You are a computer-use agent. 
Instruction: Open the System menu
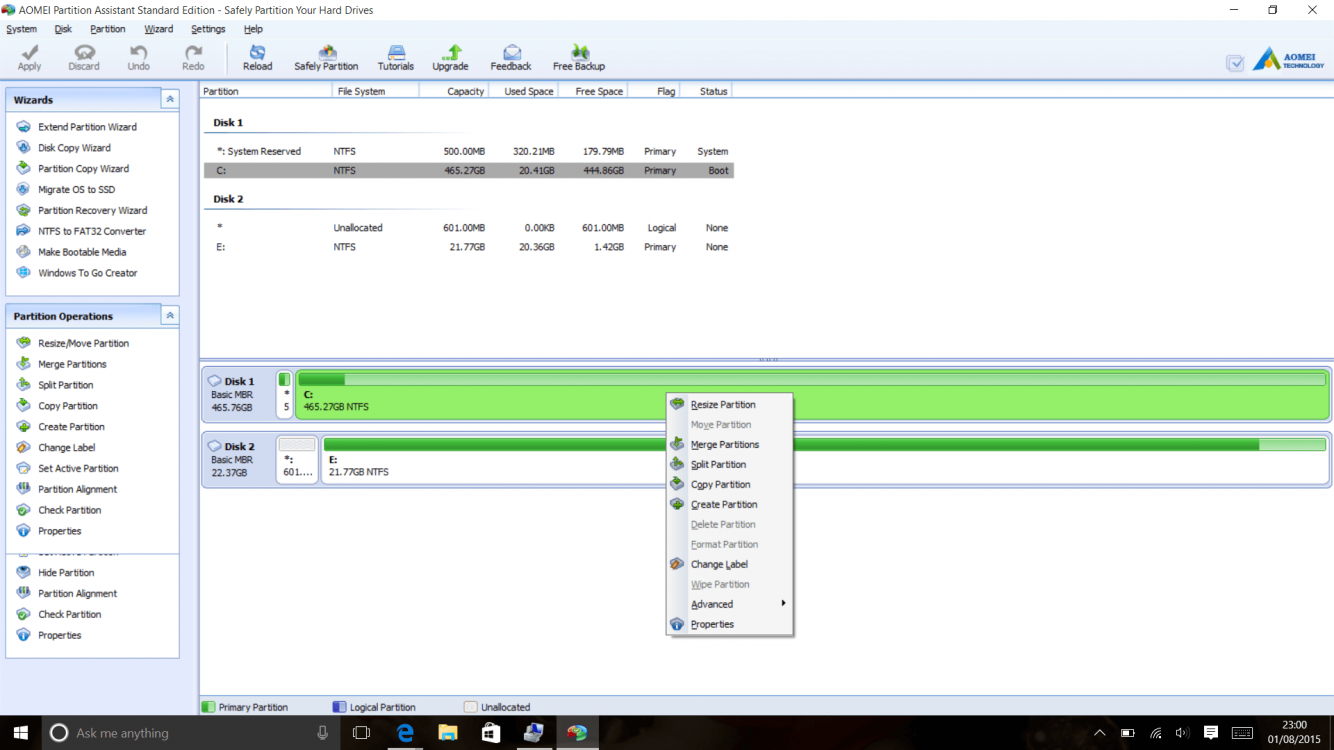(x=22, y=29)
